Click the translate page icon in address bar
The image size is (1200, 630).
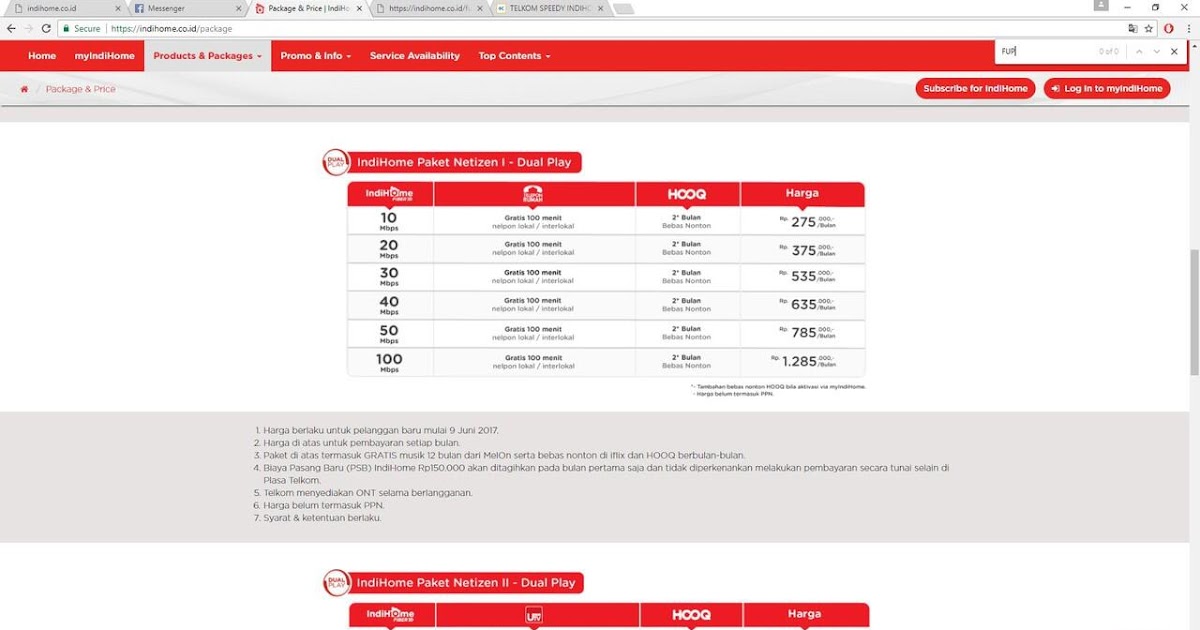pyautogui.click(x=1132, y=28)
